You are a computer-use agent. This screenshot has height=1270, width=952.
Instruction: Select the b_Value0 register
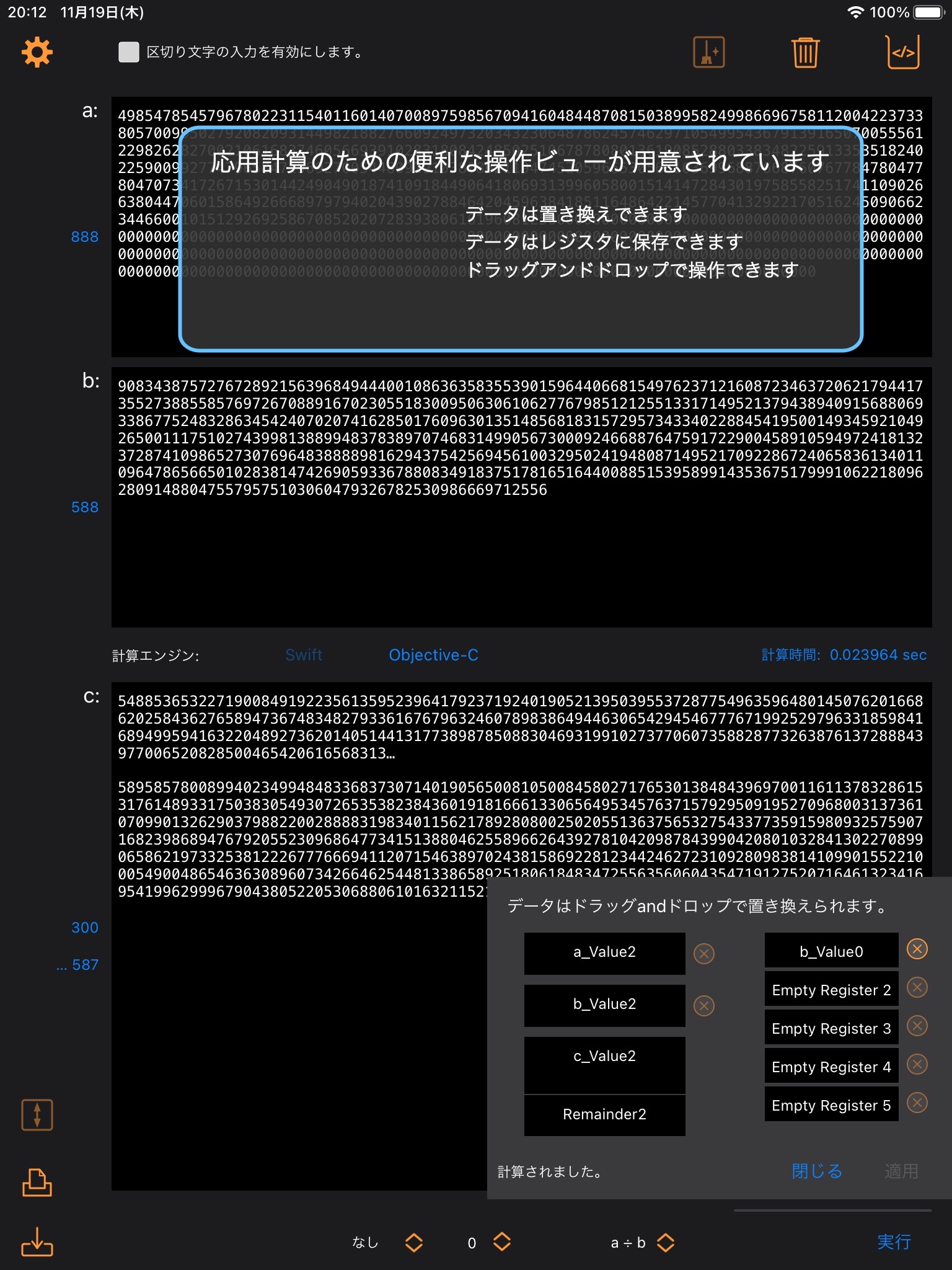831,950
